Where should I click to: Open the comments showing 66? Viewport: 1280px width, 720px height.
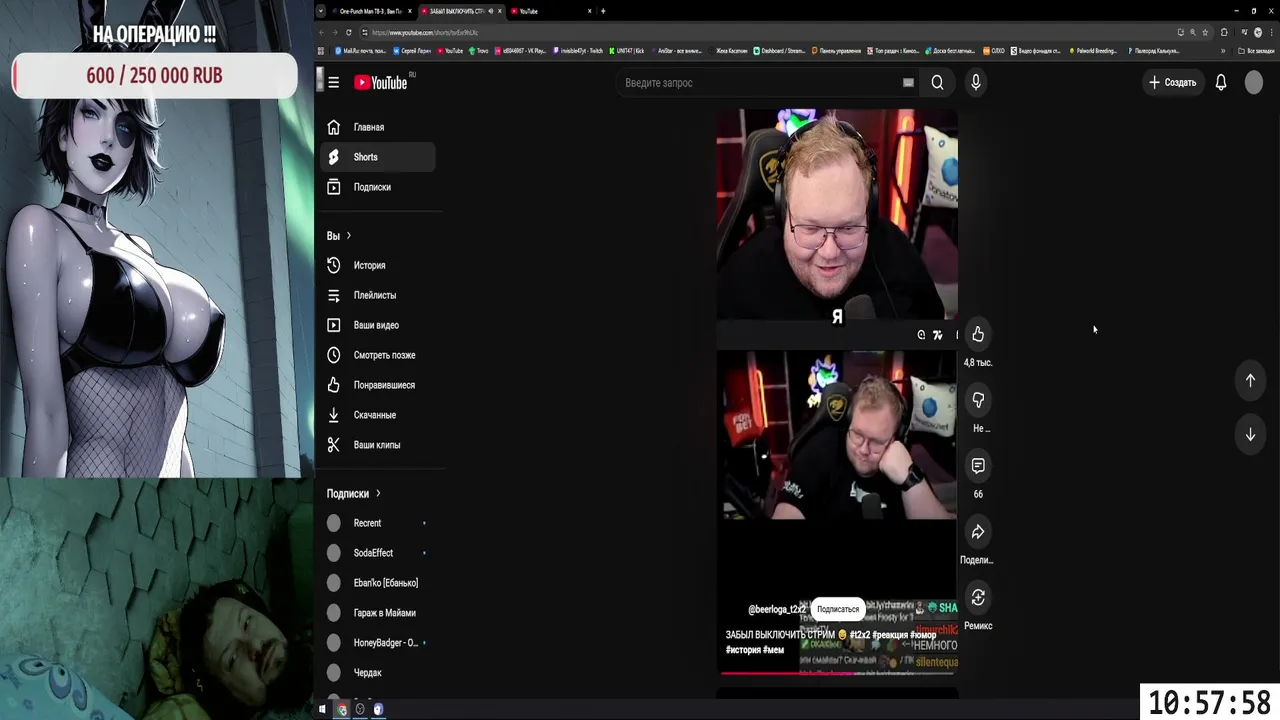point(978,466)
